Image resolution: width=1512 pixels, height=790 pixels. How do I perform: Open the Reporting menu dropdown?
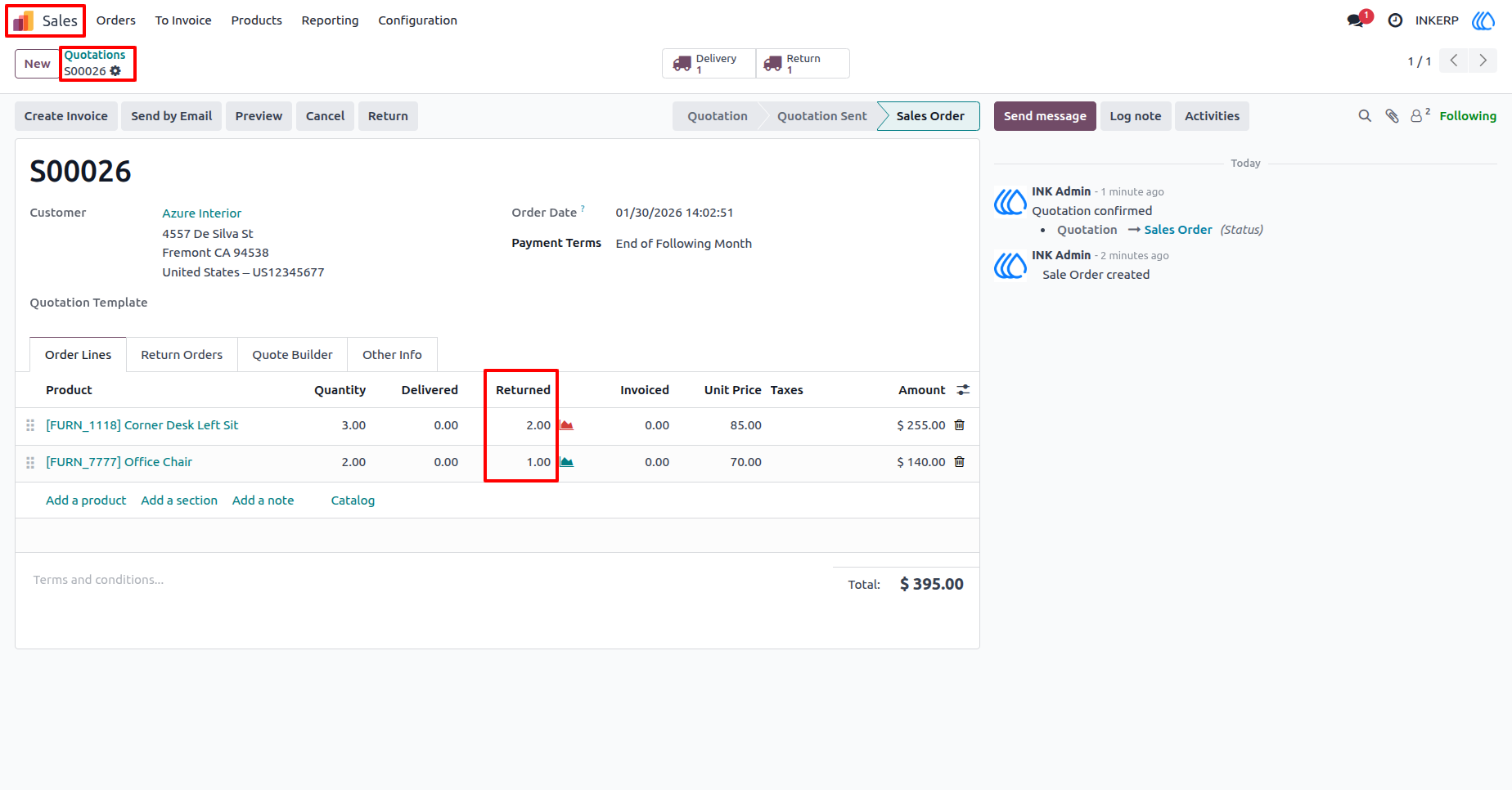pyautogui.click(x=330, y=20)
